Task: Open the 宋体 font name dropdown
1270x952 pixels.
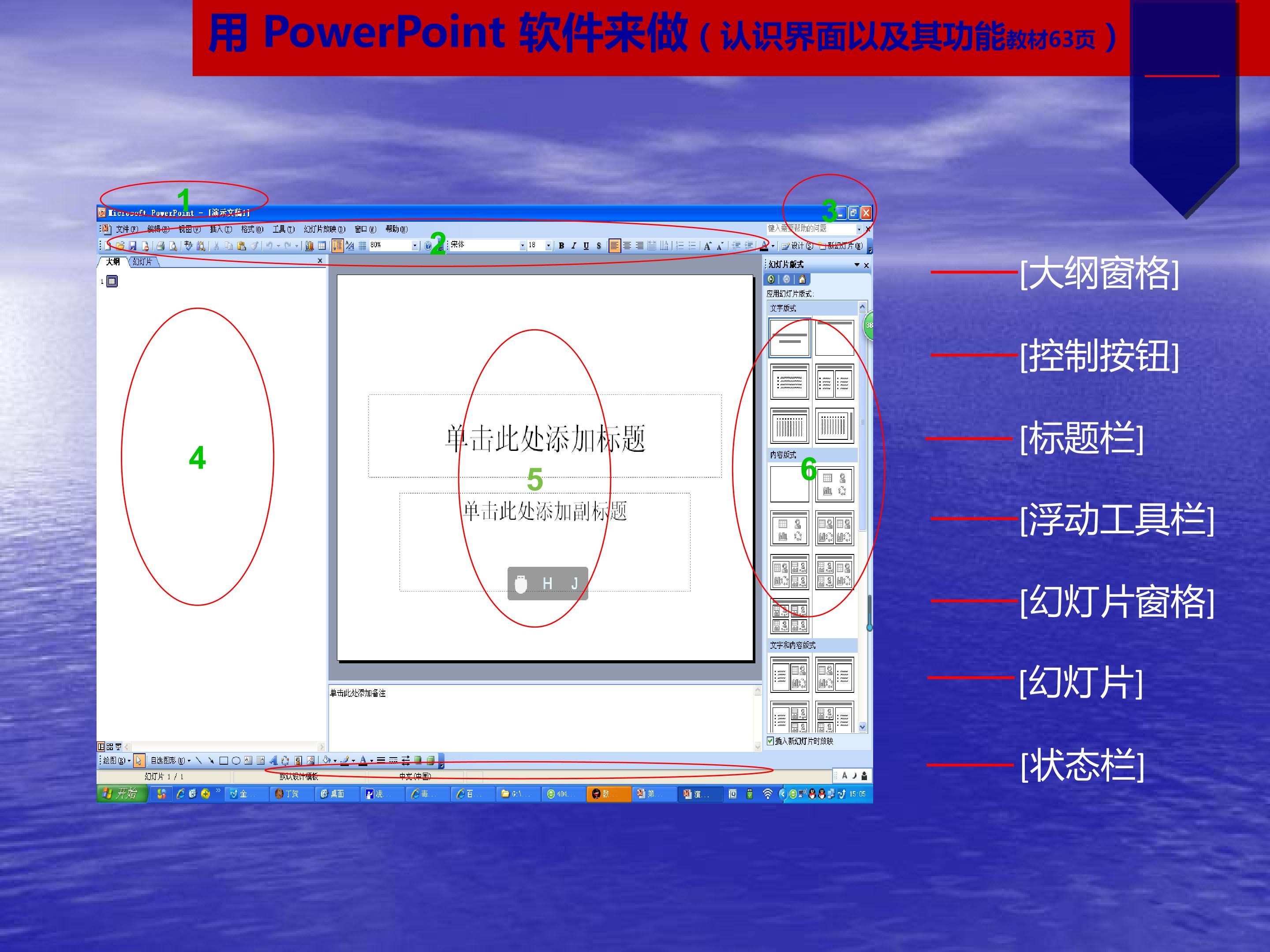Action: pyautogui.click(x=523, y=245)
